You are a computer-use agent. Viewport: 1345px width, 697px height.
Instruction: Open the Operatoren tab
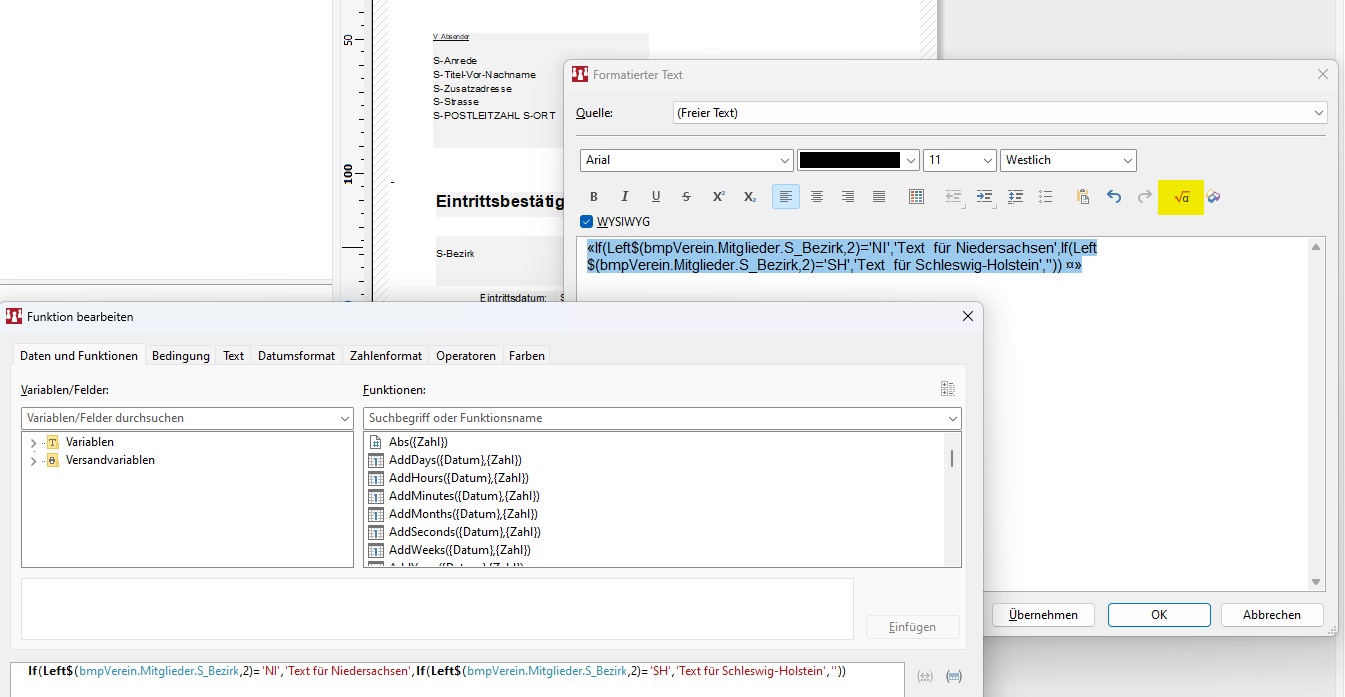465,356
